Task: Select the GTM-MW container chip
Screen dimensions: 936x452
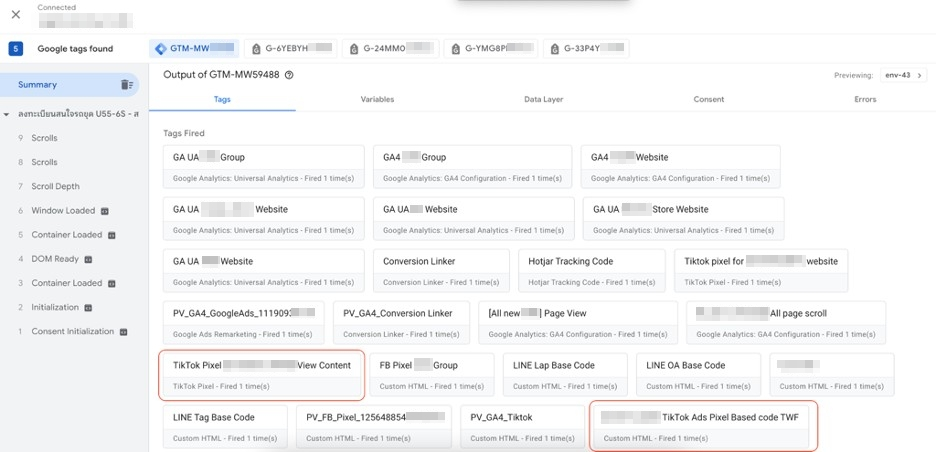Action: point(194,49)
